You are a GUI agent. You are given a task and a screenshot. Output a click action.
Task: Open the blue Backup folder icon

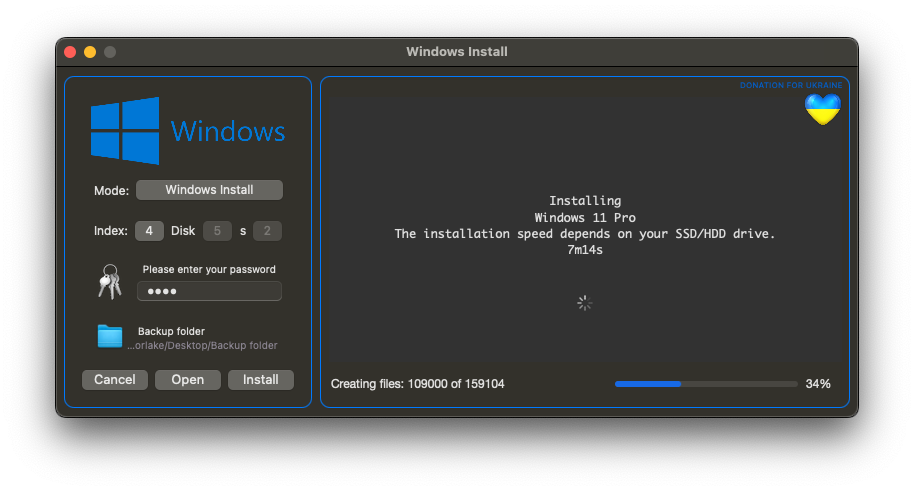click(110, 336)
